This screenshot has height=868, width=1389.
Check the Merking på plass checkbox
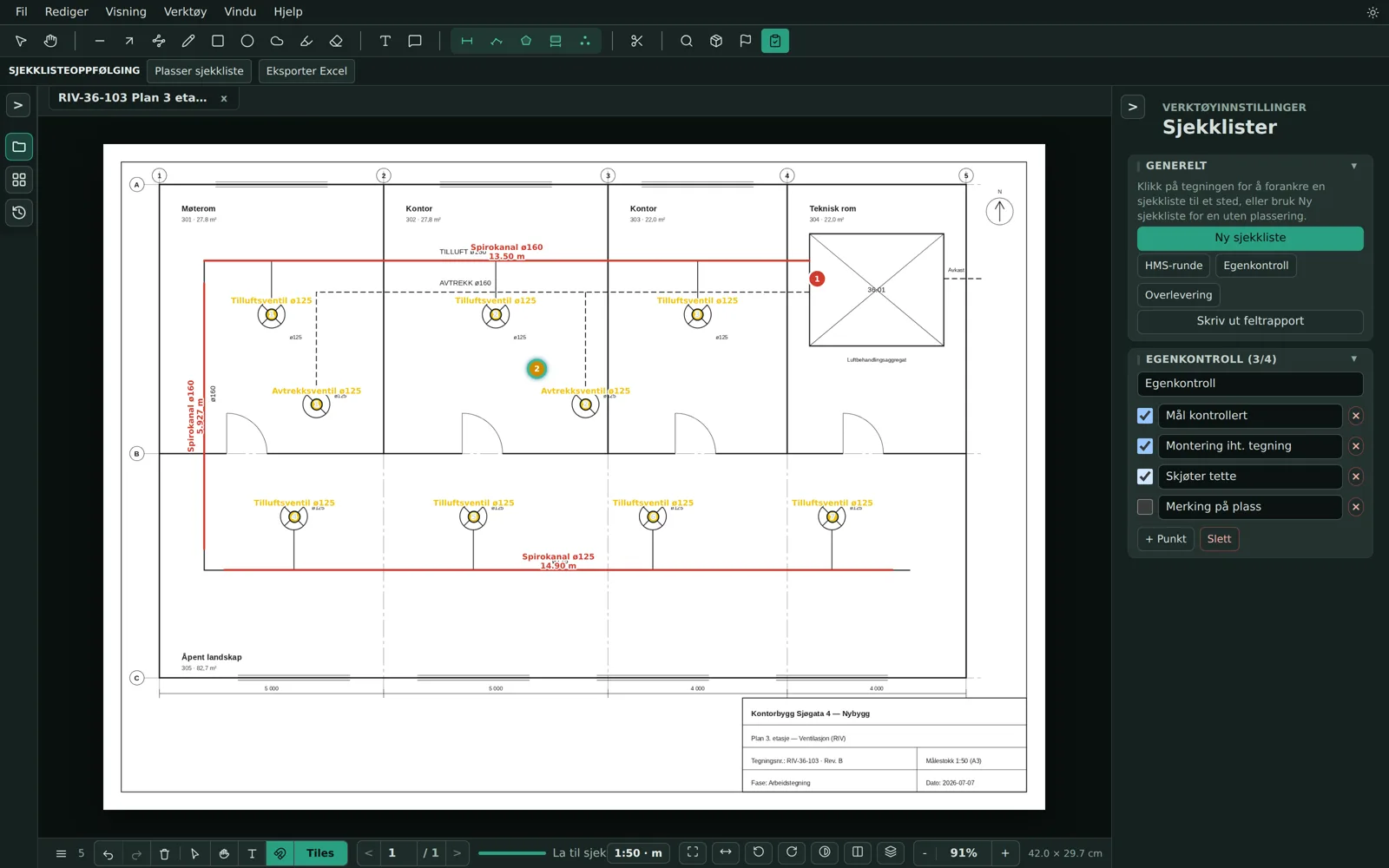click(1145, 507)
